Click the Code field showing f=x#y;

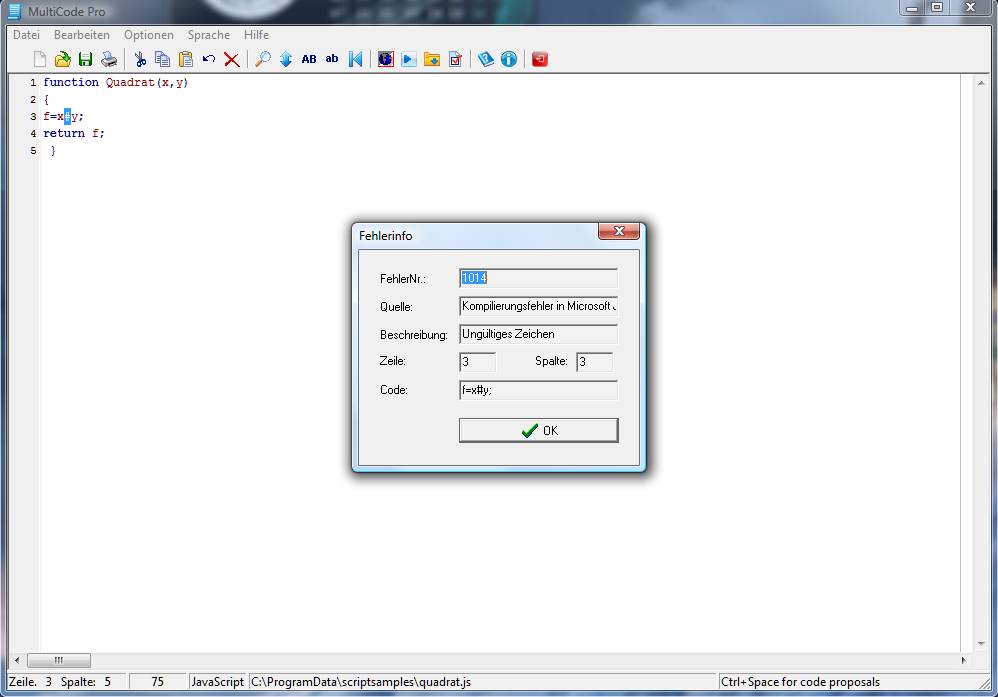tap(538, 390)
